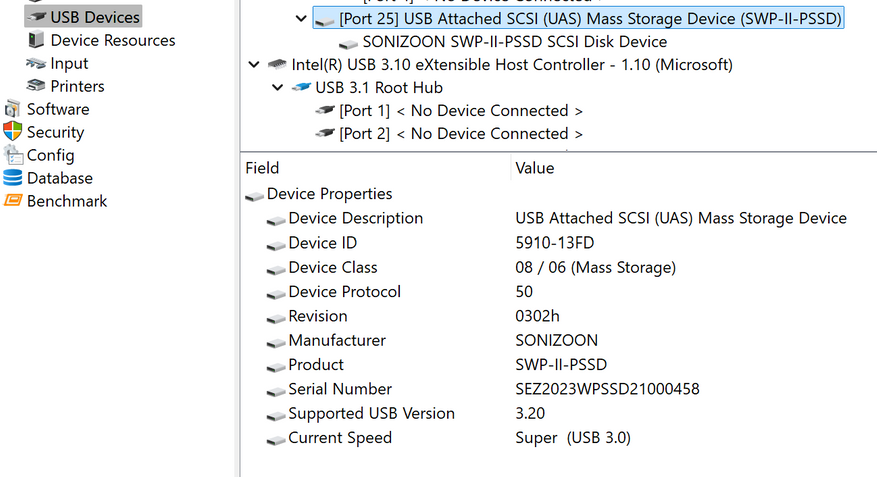Select the Serial Number property row
This screenshot has height=477, width=877.
340,389
